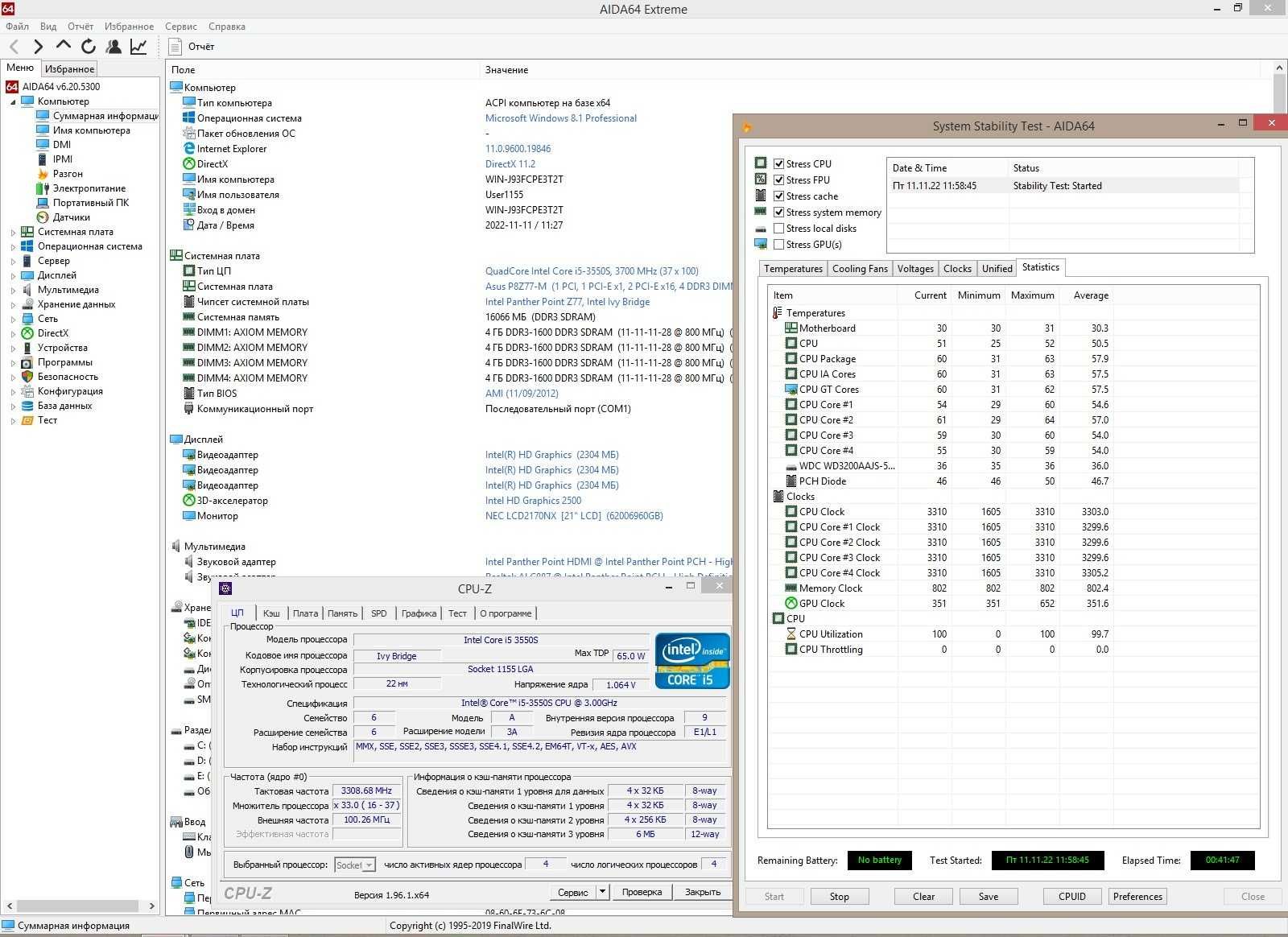
Task: Enable Stress GPU(s) checkbox
Action: (778, 245)
